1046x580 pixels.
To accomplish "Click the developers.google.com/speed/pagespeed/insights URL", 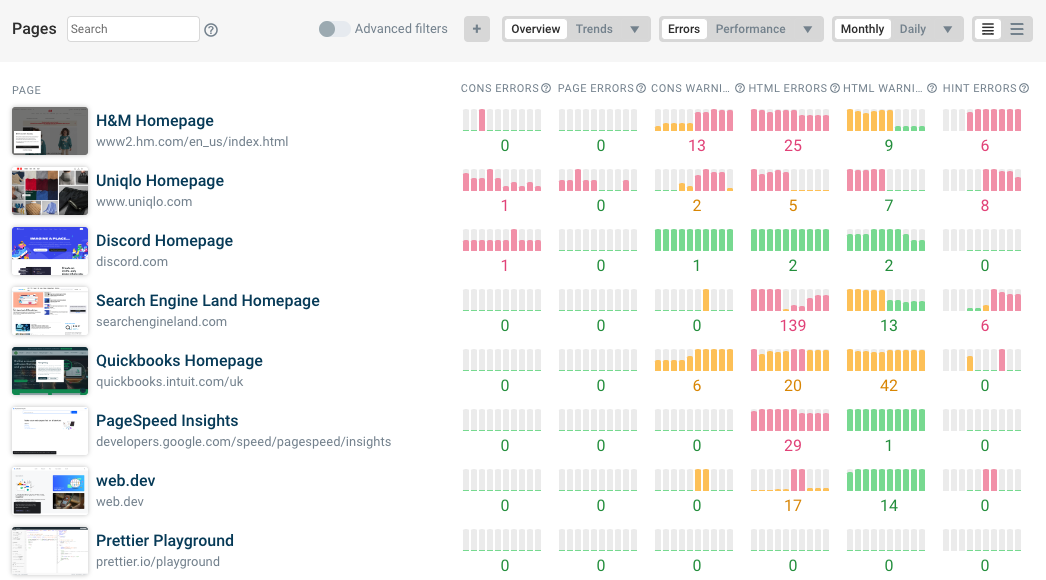I will [243, 442].
